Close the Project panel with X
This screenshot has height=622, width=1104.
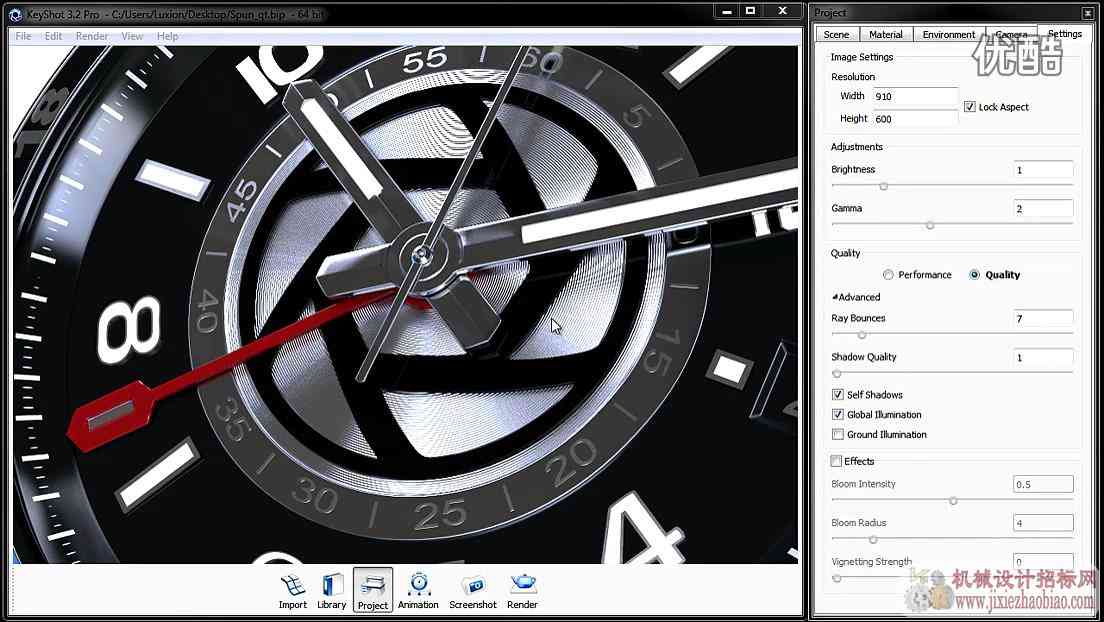coord(1088,13)
